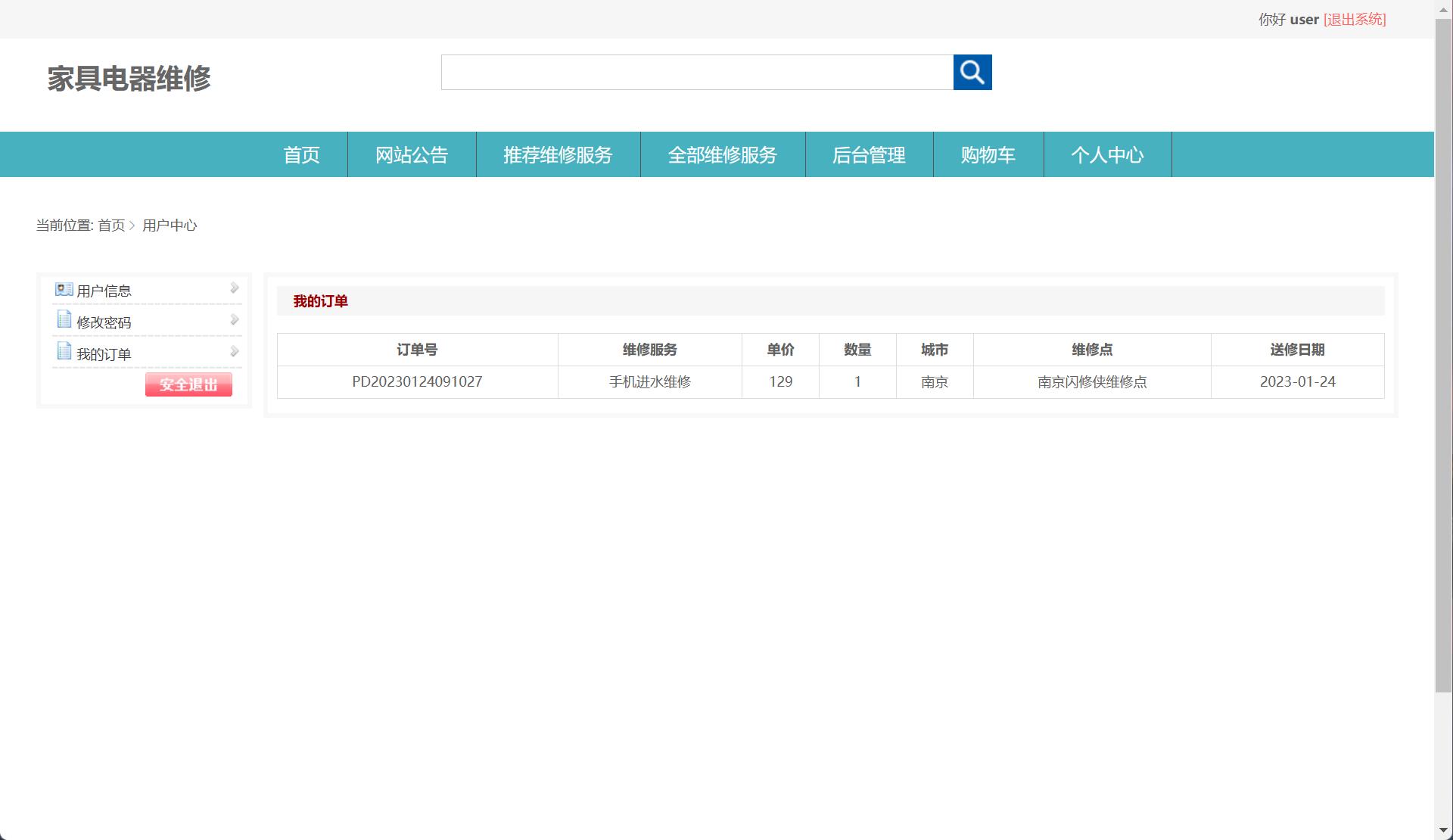This screenshot has height=840, width=1453.
Task: Click the document icon beside 修改密码
Action: [x=64, y=319]
